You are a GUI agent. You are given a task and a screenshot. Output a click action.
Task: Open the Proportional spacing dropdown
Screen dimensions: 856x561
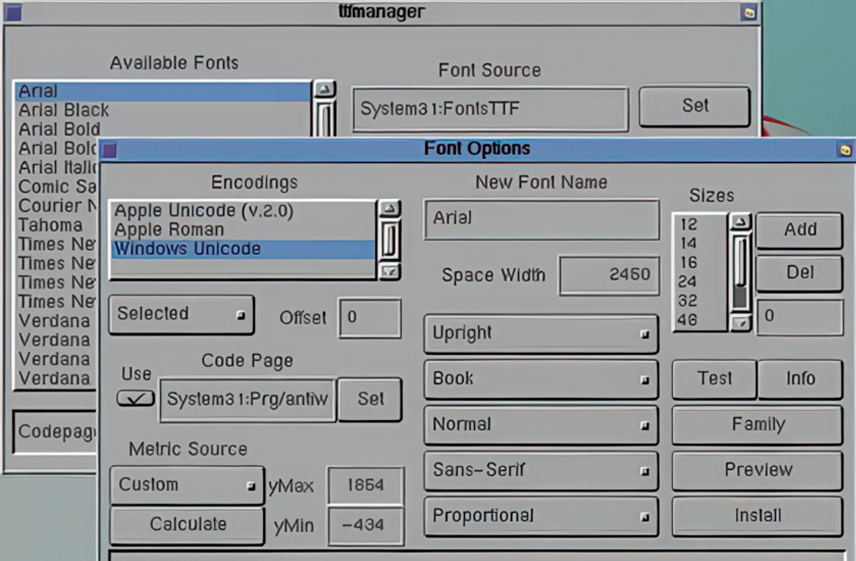(541, 516)
